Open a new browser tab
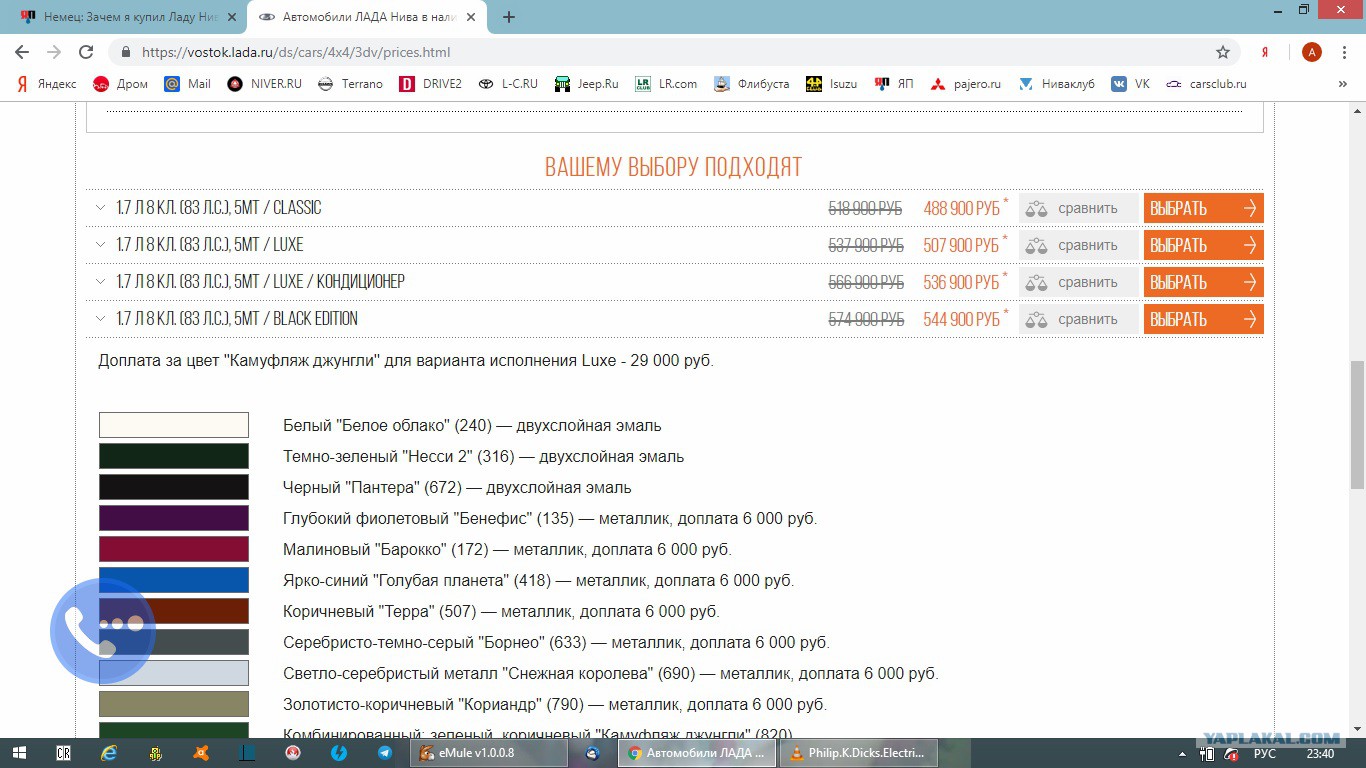The height and width of the screenshot is (768, 1366). pos(509,17)
